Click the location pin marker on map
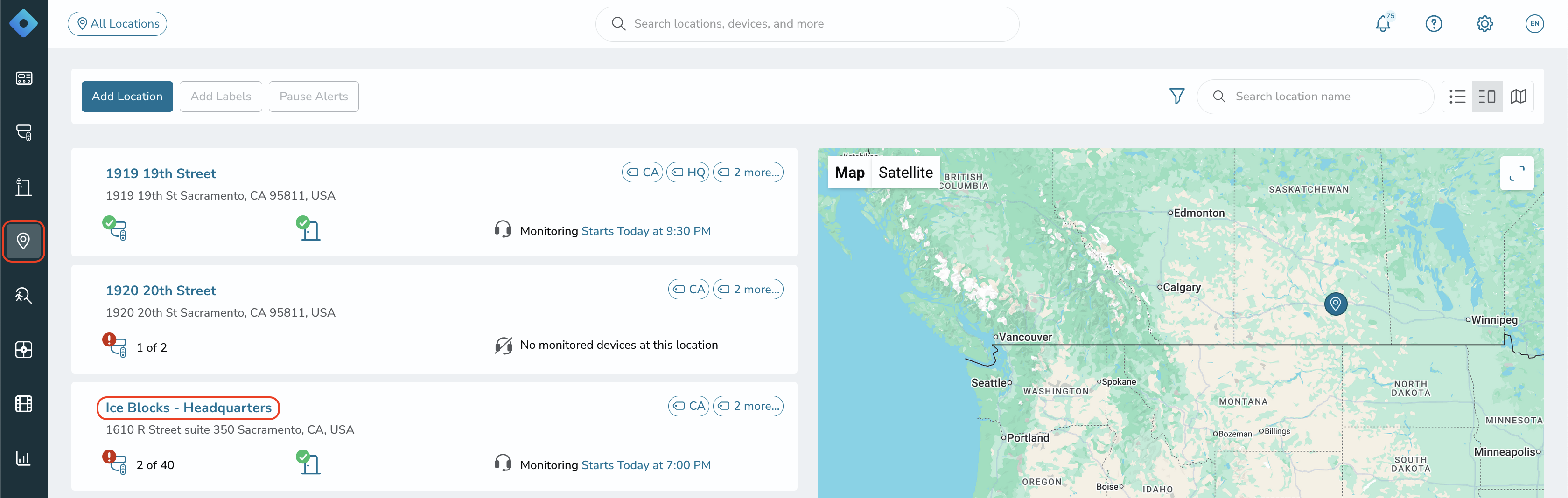This screenshot has width=1568, height=498. click(1336, 304)
